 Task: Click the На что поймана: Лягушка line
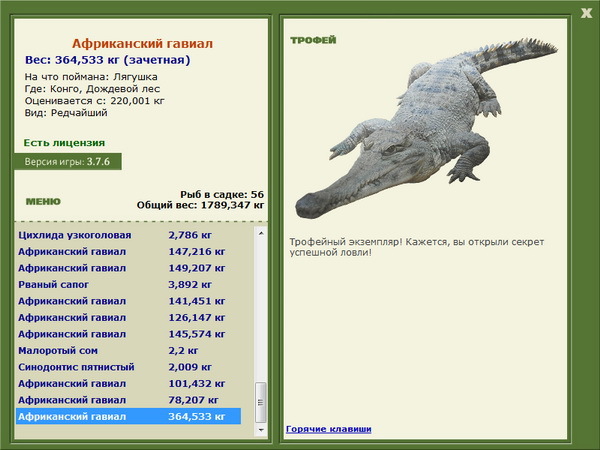tap(91, 77)
